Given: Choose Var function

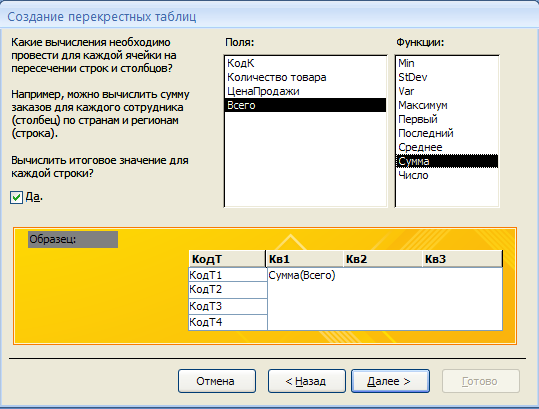Looking at the screenshot, I should pyautogui.click(x=447, y=91).
